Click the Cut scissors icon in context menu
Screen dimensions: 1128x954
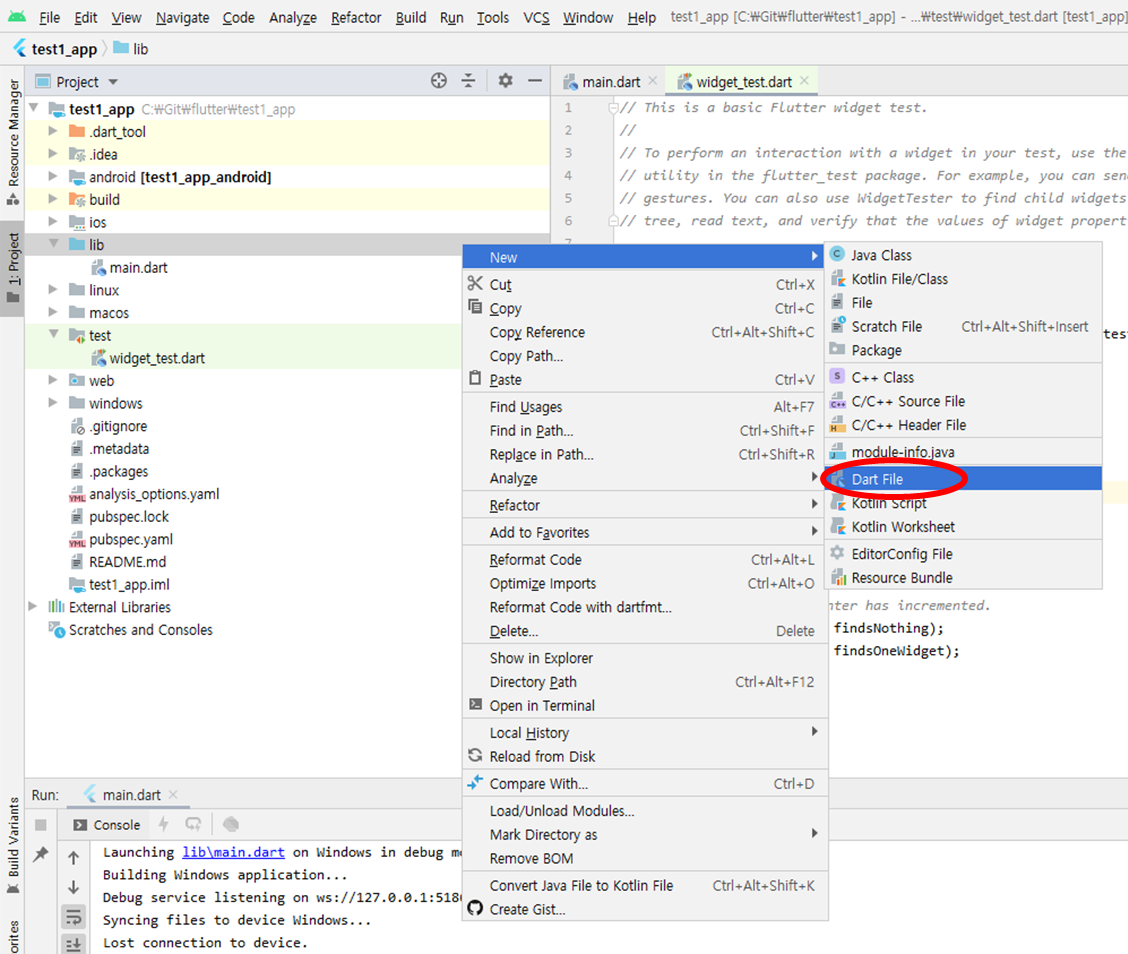click(475, 283)
